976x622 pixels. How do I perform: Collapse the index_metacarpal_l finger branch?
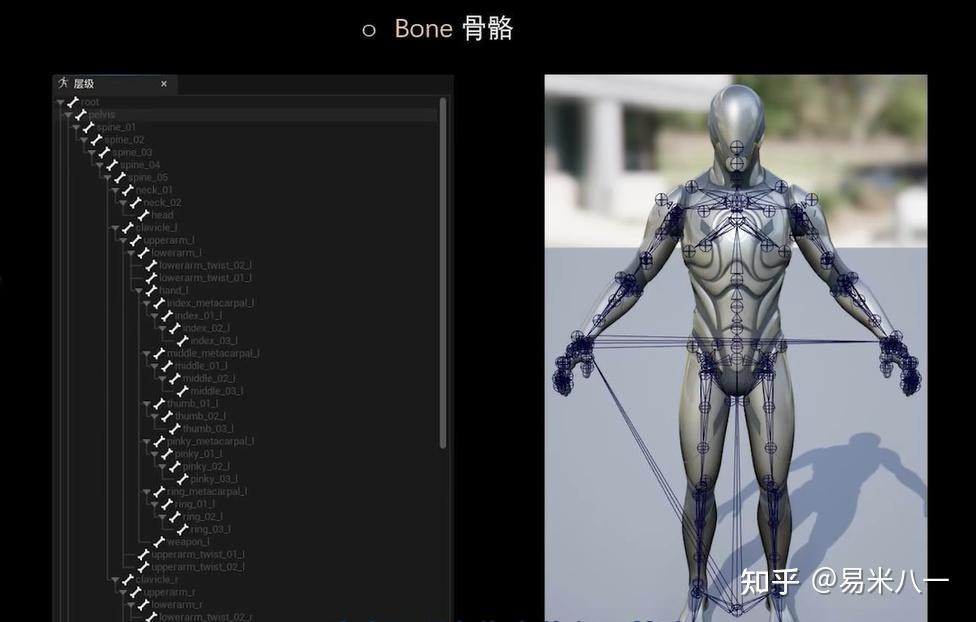[x=148, y=302]
